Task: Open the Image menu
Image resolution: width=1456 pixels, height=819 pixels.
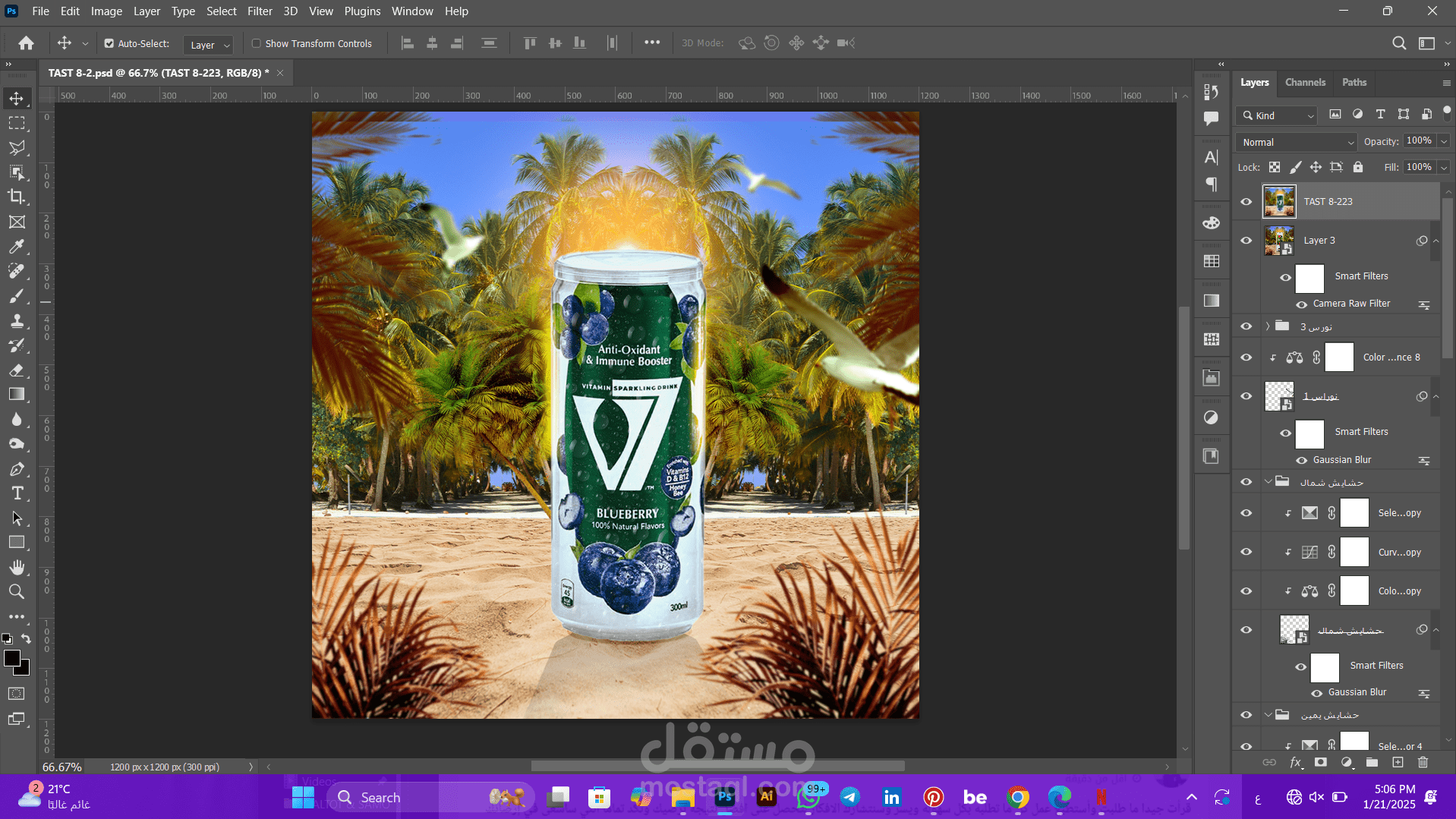Action: pyautogui.click(x=106, y=11)
